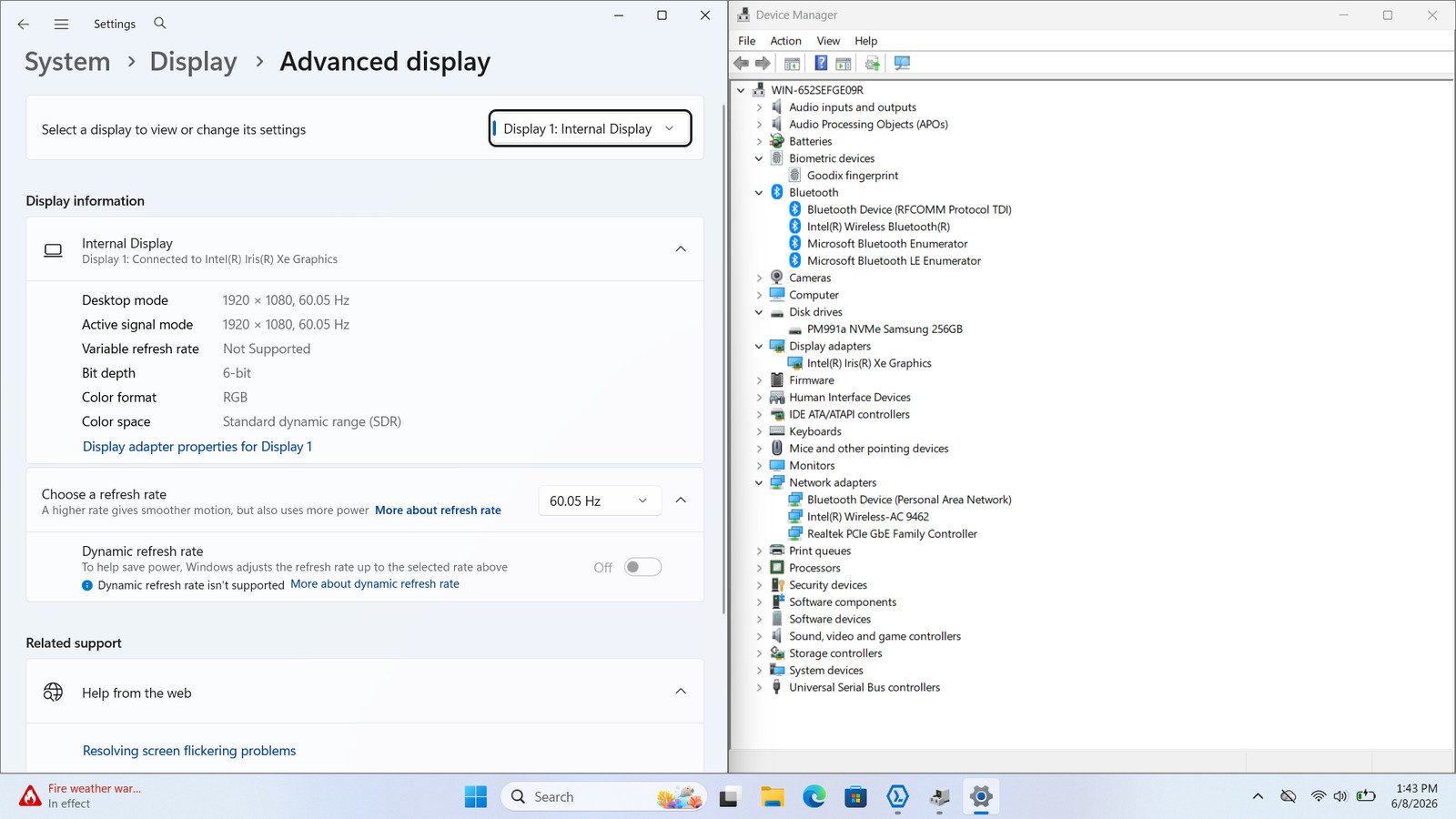Click the Settings page vertical scrollbar

click(723, 359)
